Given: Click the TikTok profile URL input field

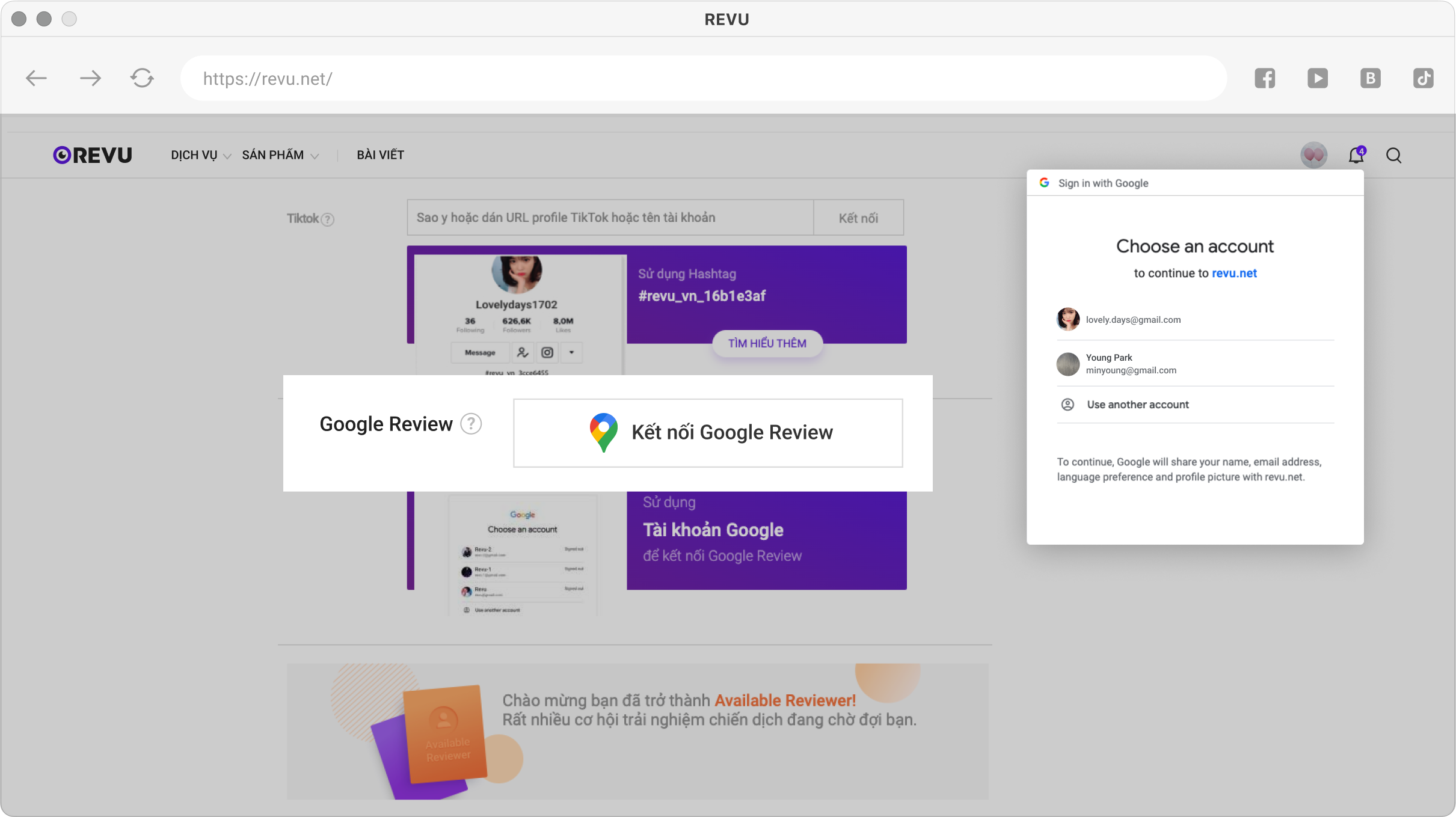Looking at the screenshot, I should (x=609, y=218).
